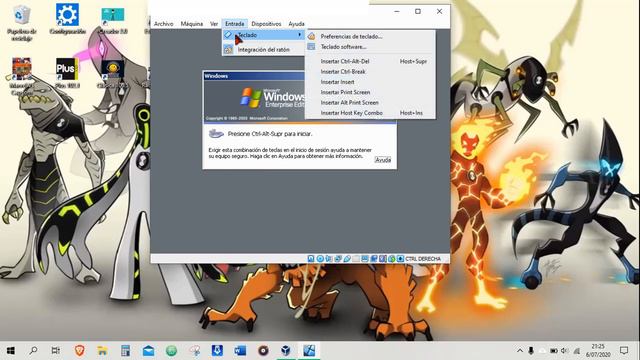Open VirtualBox Manager from taskbar
Image resolution: width=640 pixels, height=360 pixels.
[286, 351]
